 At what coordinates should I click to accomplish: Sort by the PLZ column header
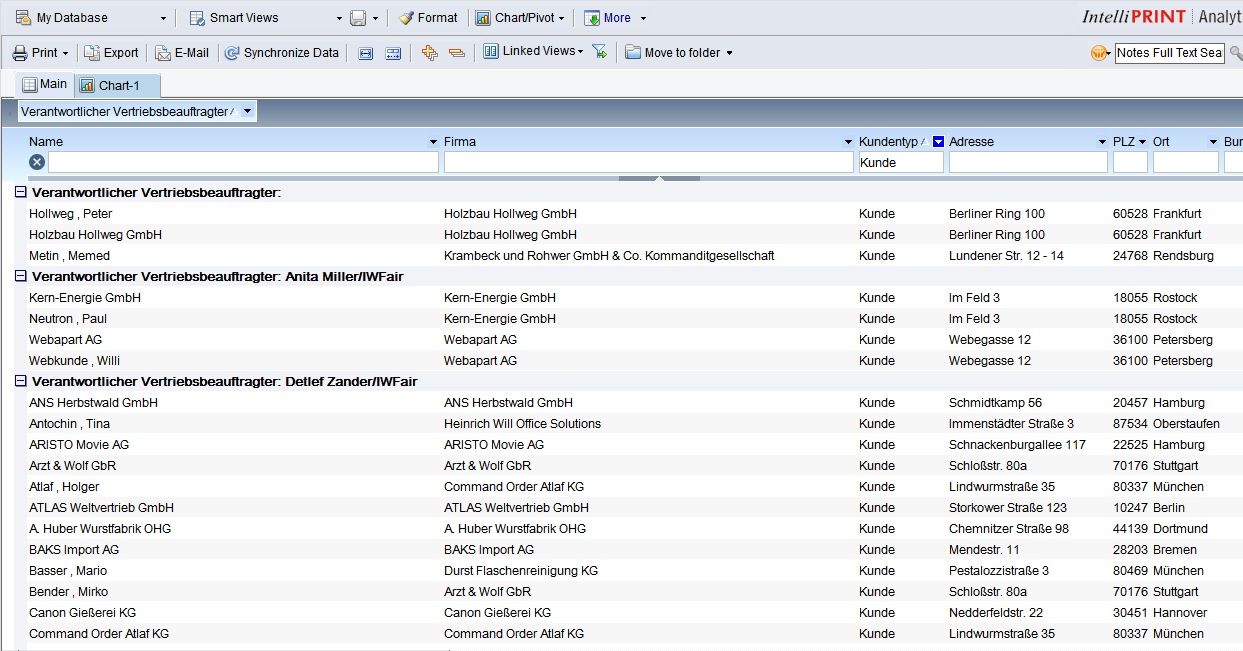(x=1124, y=142)
